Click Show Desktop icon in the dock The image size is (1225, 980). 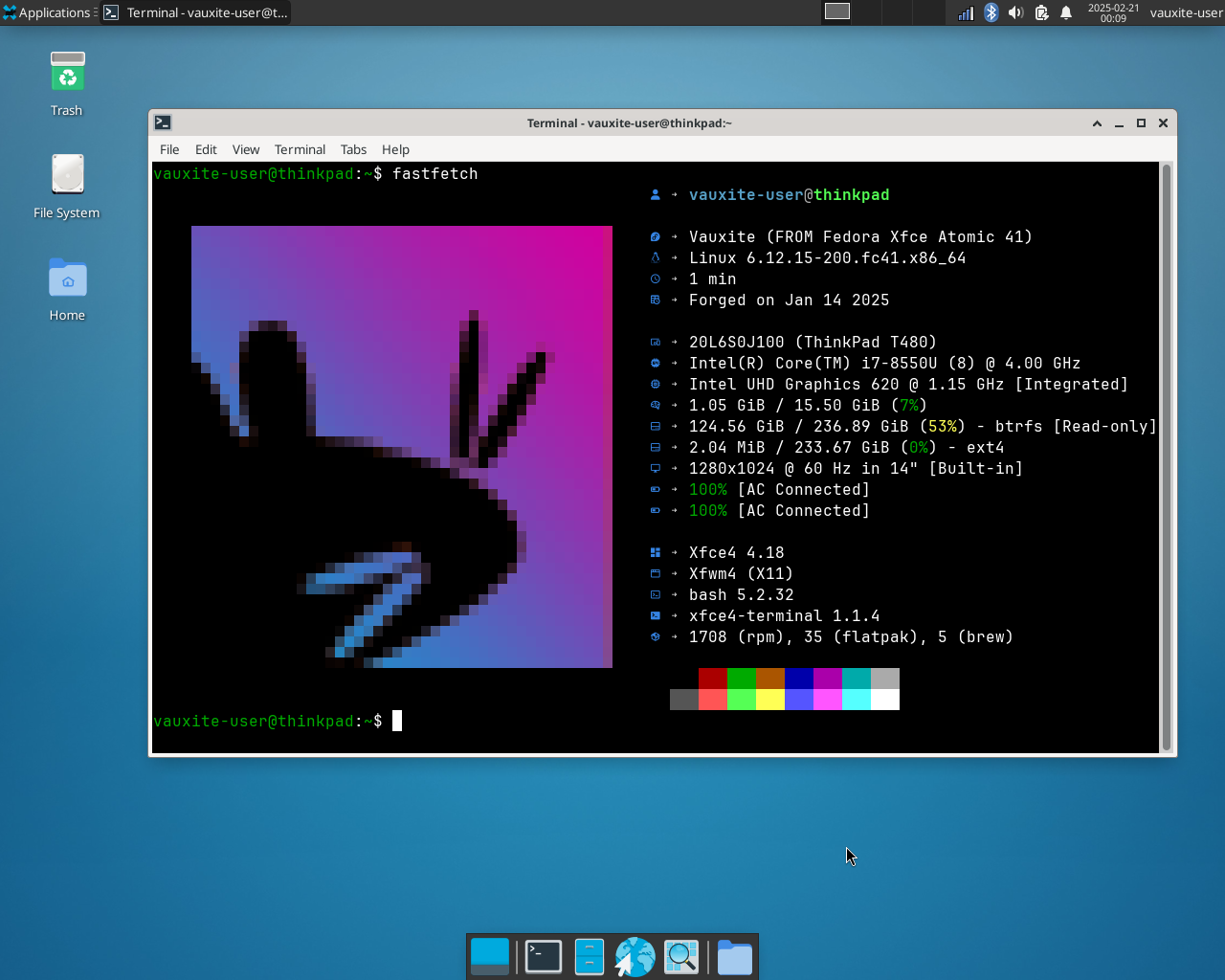click(x=490, y=956)
